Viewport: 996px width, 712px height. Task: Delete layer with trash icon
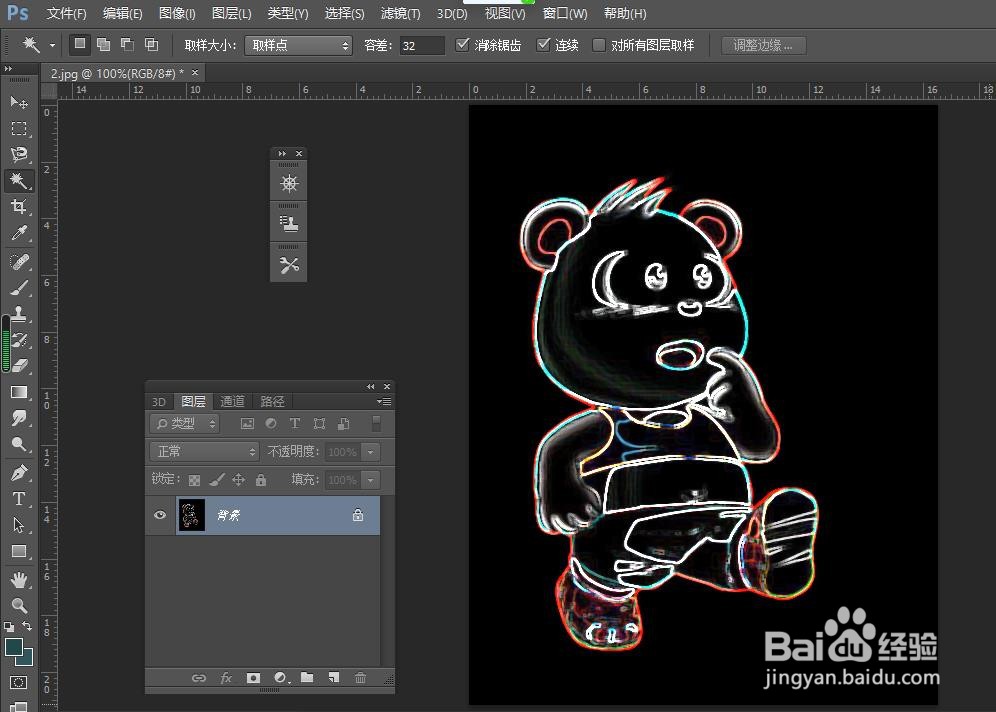[x=360, y=678]
